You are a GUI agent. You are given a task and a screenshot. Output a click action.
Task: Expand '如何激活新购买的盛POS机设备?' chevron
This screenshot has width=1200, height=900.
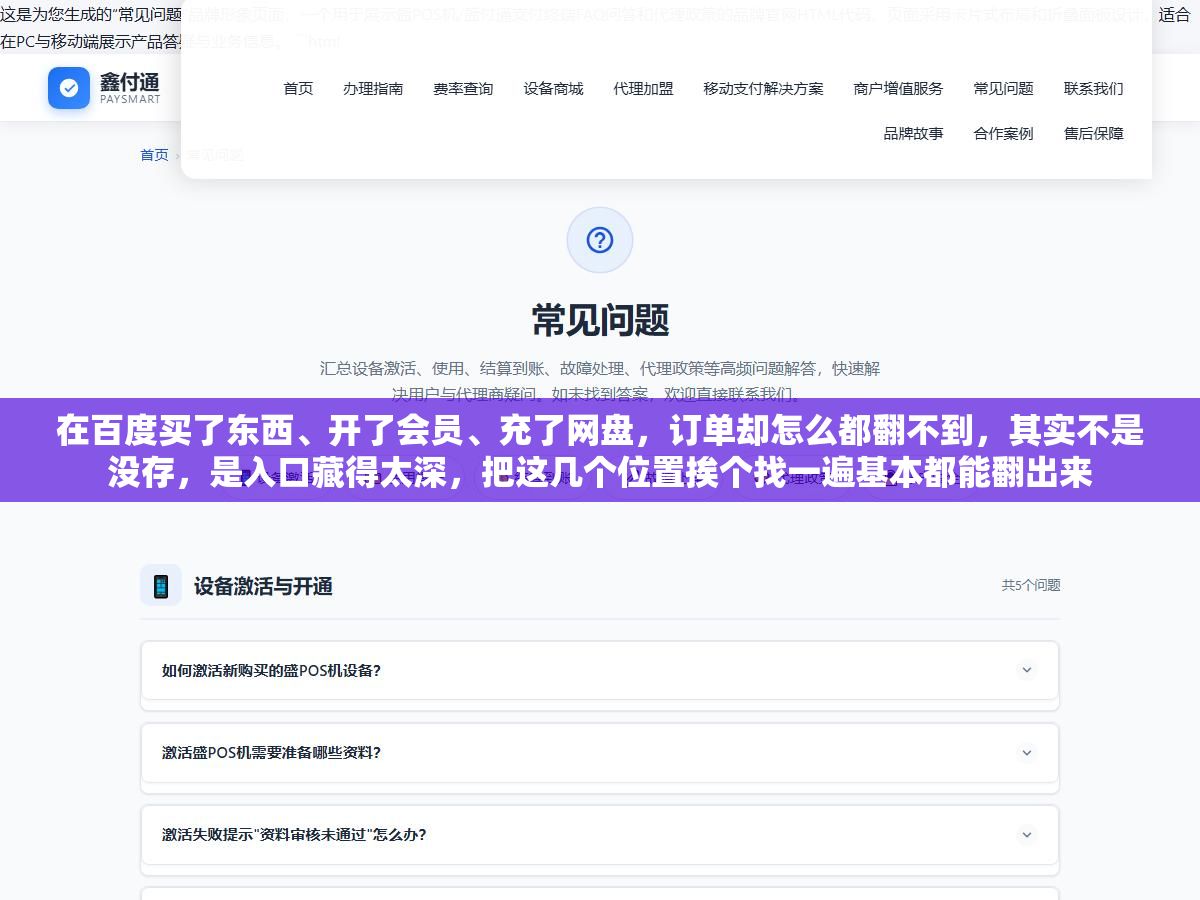(1026, 670)
